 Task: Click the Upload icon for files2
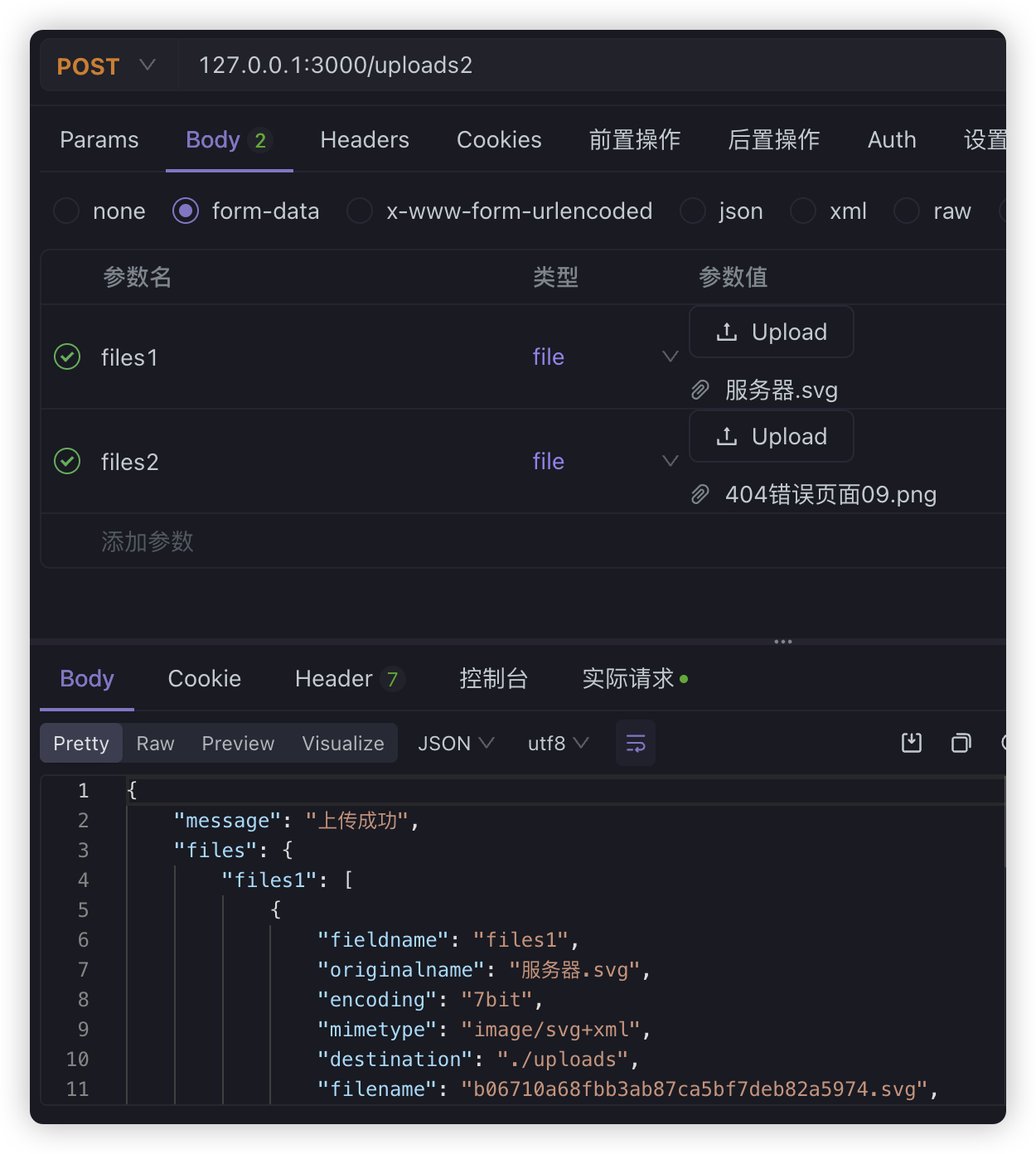point(727,436)
